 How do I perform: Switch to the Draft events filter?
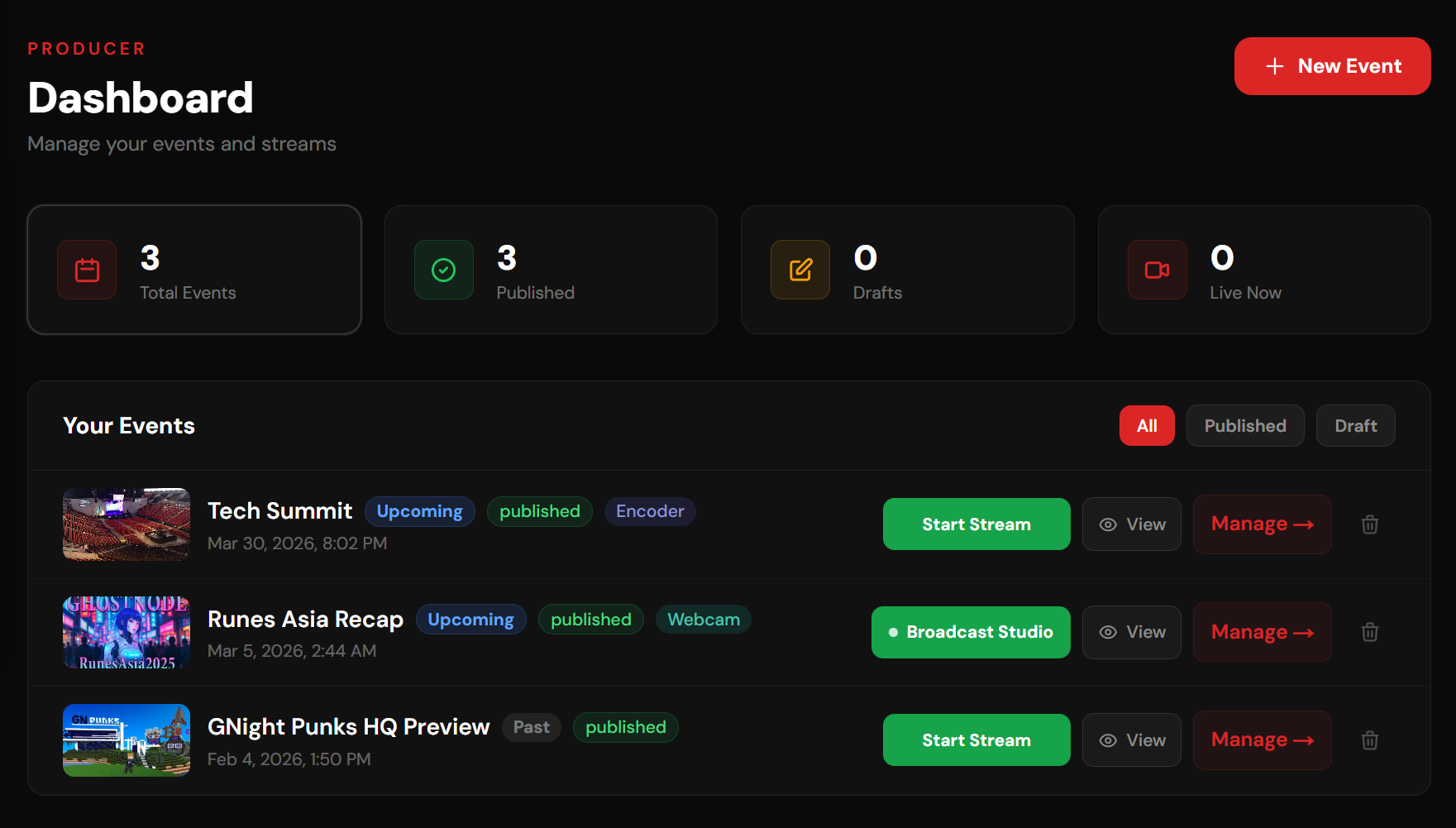pos(1355,425)
